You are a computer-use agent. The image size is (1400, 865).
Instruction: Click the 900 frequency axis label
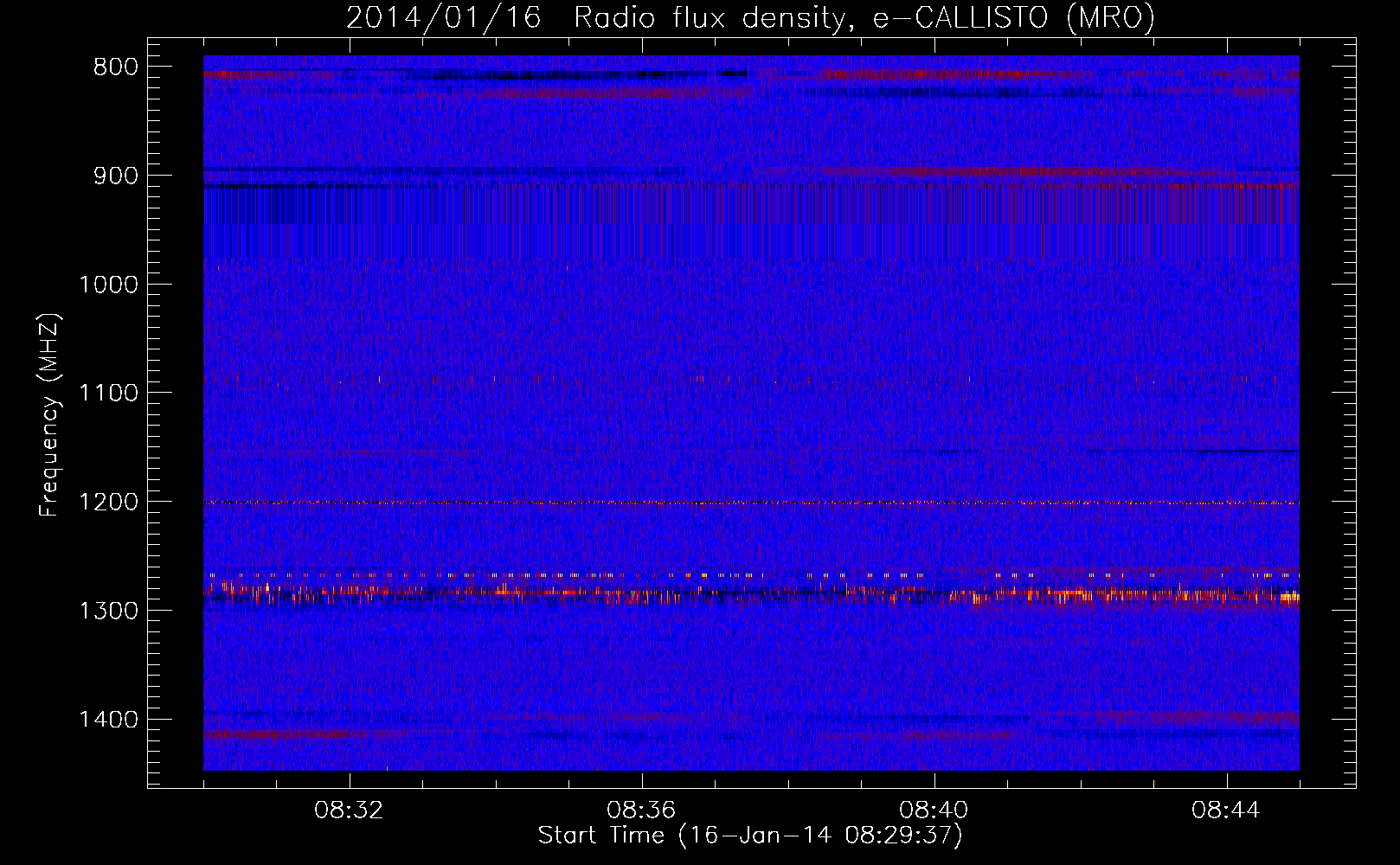coord(116,176)
